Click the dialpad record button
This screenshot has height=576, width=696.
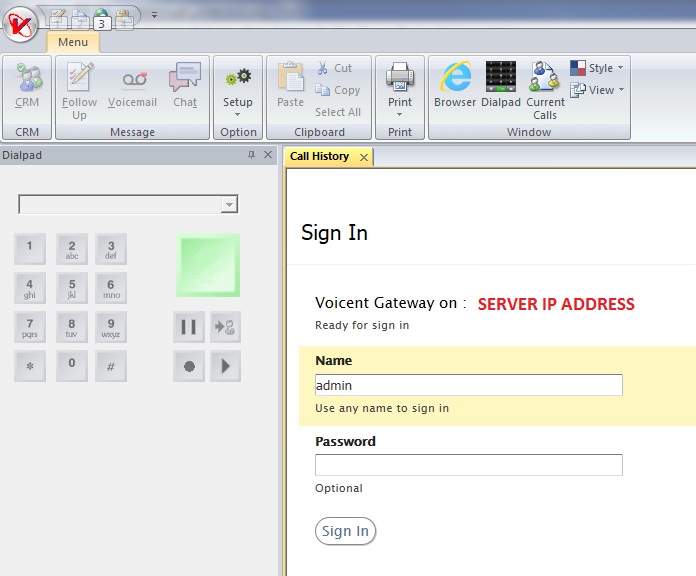pos(189,366)
